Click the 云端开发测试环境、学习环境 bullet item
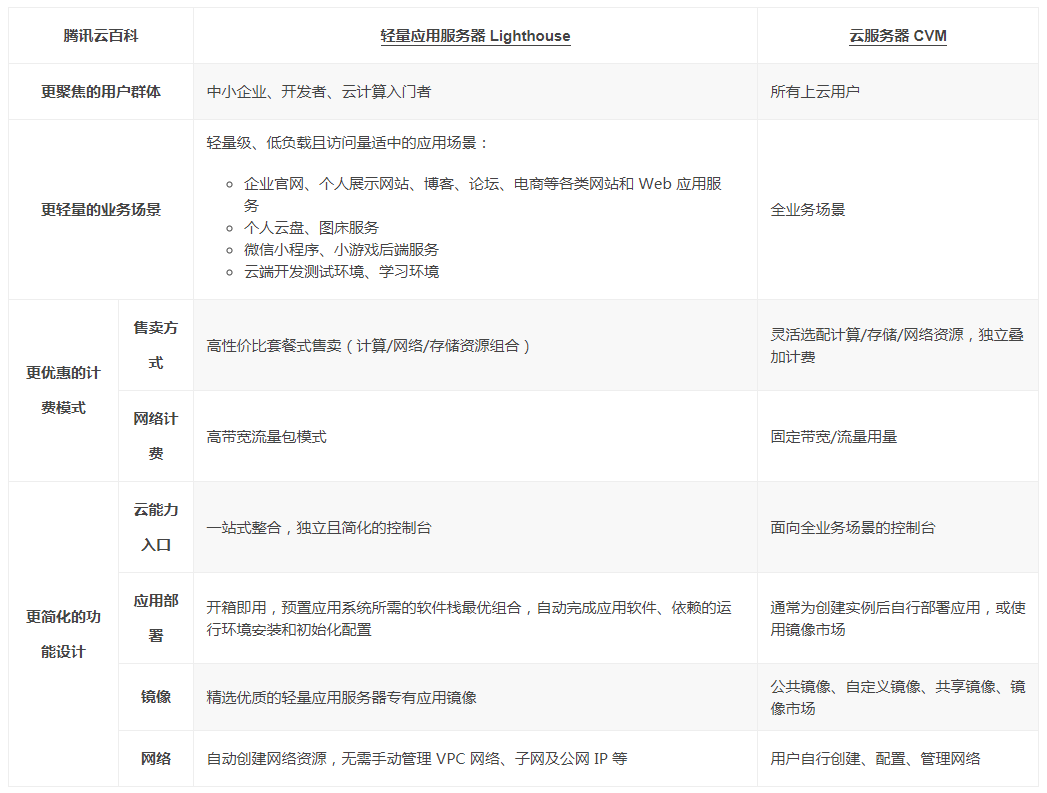 click(x=341, y=272)
